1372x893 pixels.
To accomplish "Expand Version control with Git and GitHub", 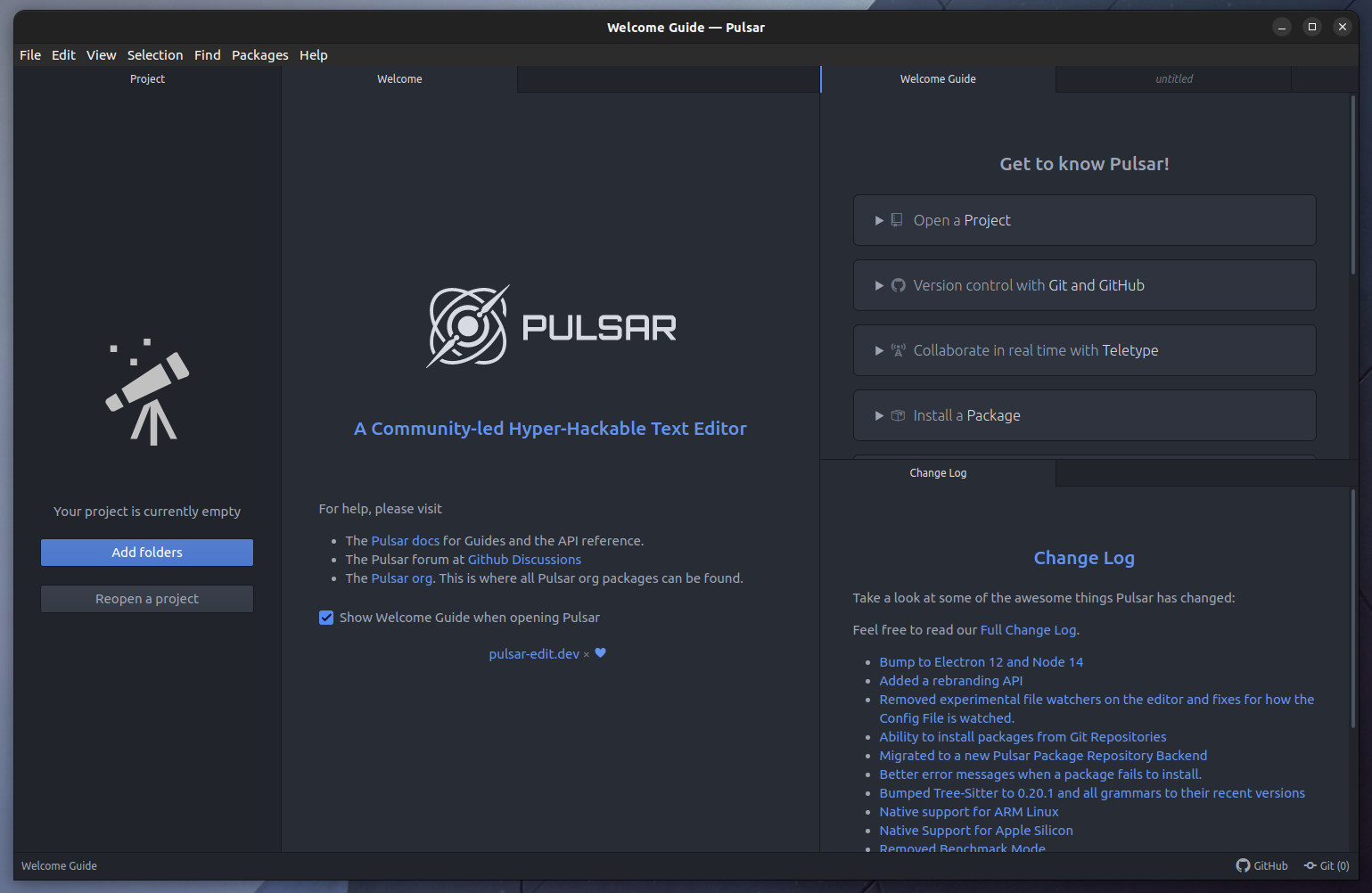I will click(x=1084, y=285).
